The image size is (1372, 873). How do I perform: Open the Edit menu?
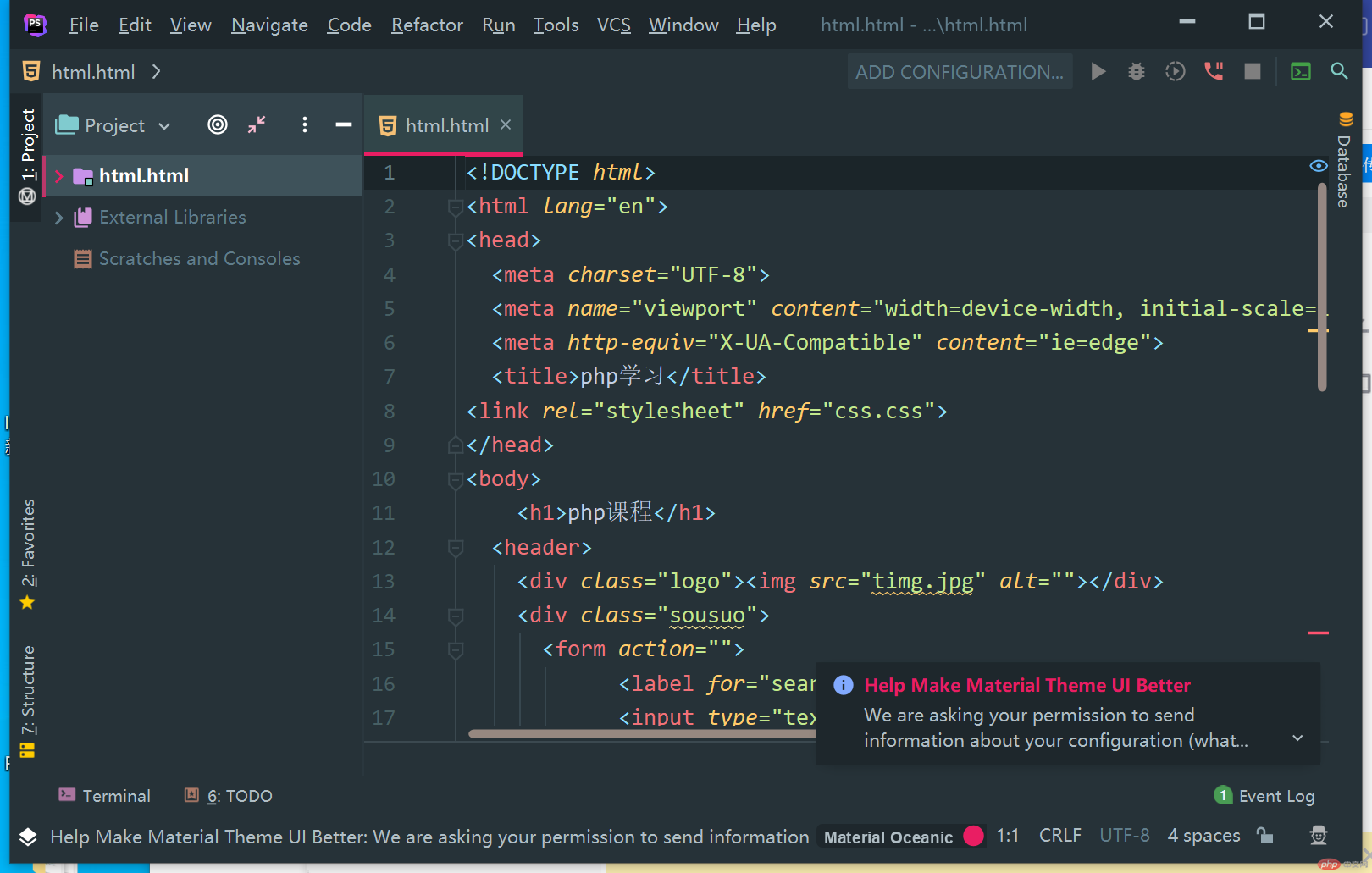[135, 25]
